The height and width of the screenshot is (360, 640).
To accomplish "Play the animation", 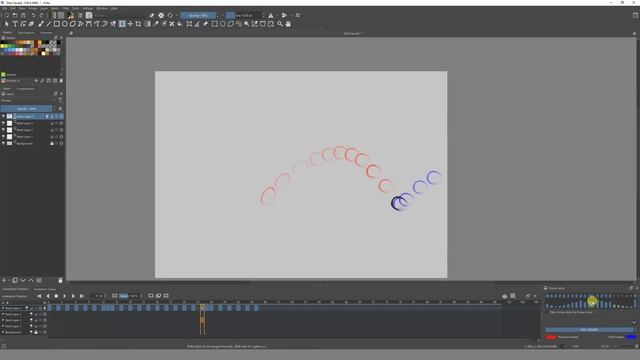I will [x=64, y=296].
